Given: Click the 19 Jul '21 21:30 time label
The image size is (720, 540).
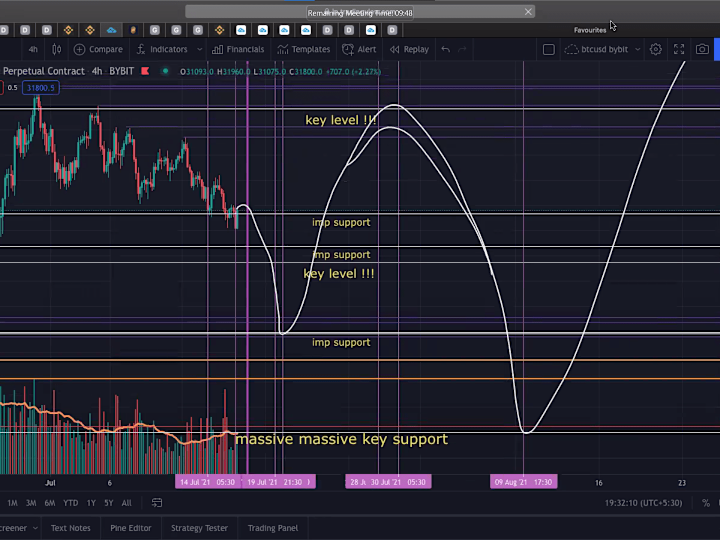Looking at the screenshot, I should pos(278,482).
